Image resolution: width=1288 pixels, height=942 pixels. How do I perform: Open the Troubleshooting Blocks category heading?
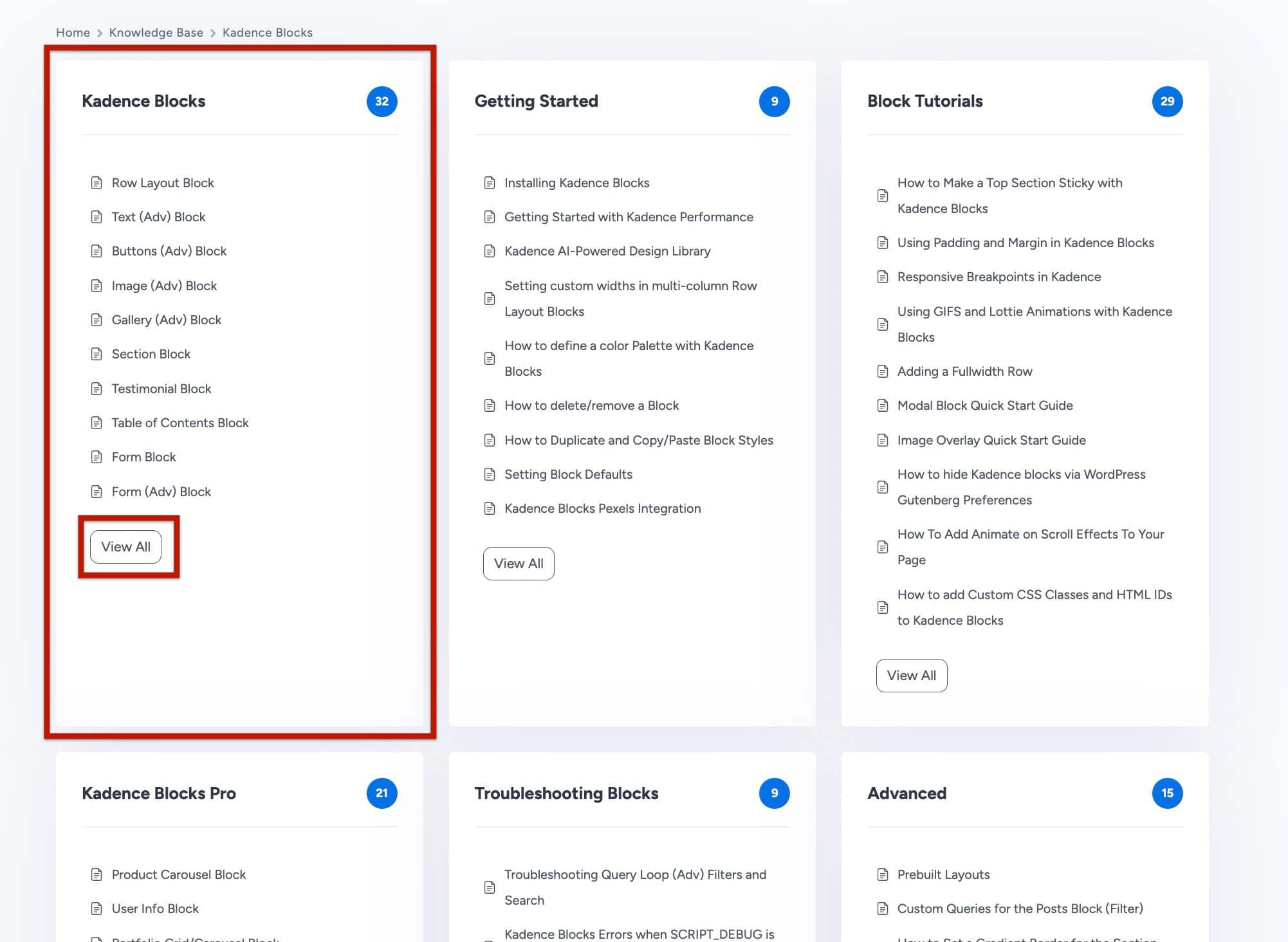566,793
